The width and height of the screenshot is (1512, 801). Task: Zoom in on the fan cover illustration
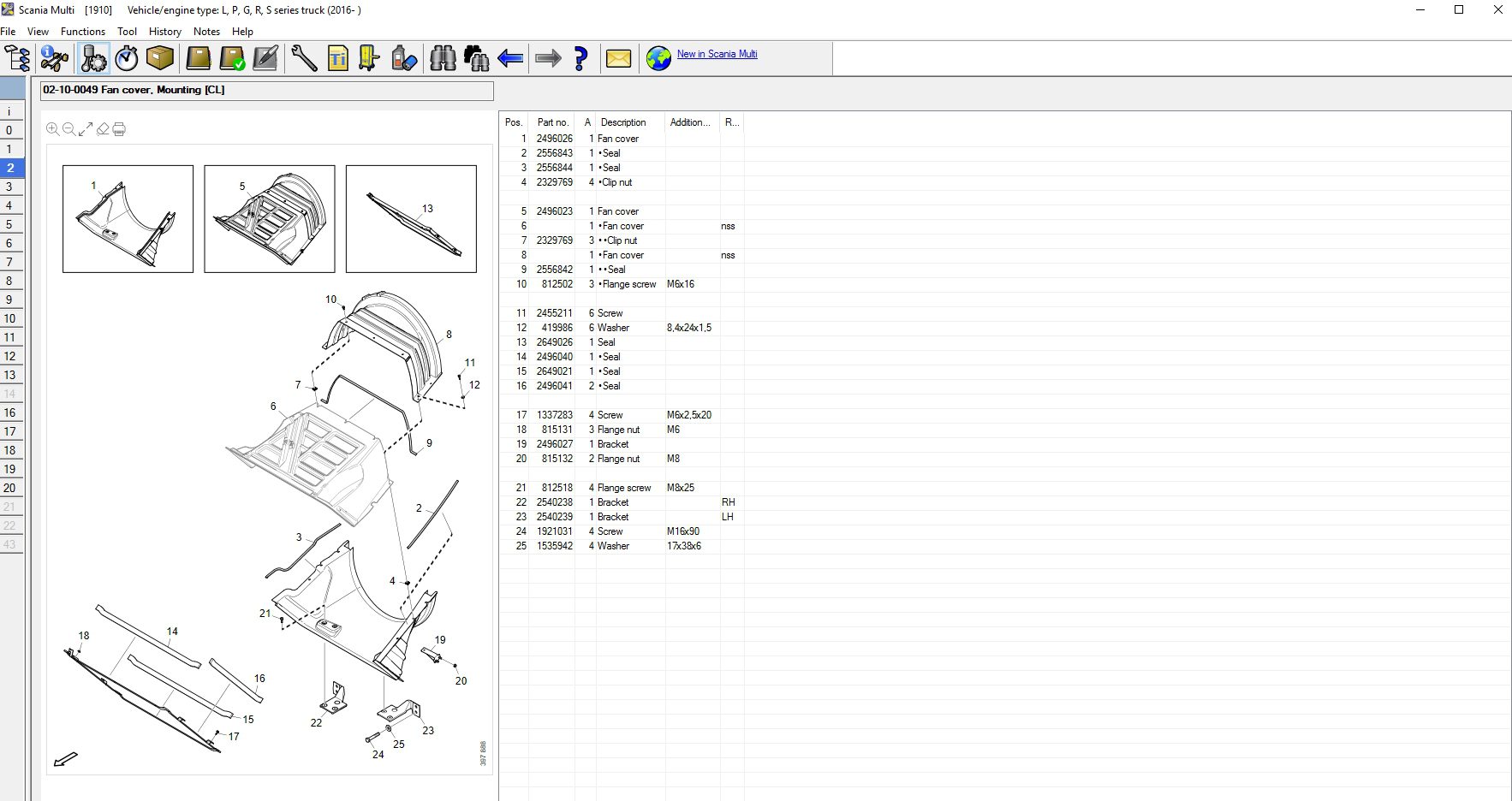[52, 129]
